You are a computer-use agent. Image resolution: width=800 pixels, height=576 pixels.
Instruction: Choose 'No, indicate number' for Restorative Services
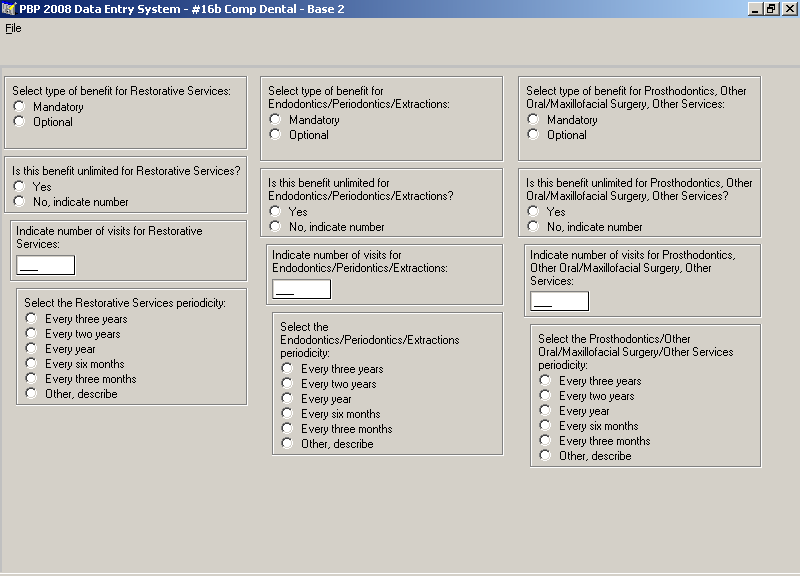coord(19,202)
